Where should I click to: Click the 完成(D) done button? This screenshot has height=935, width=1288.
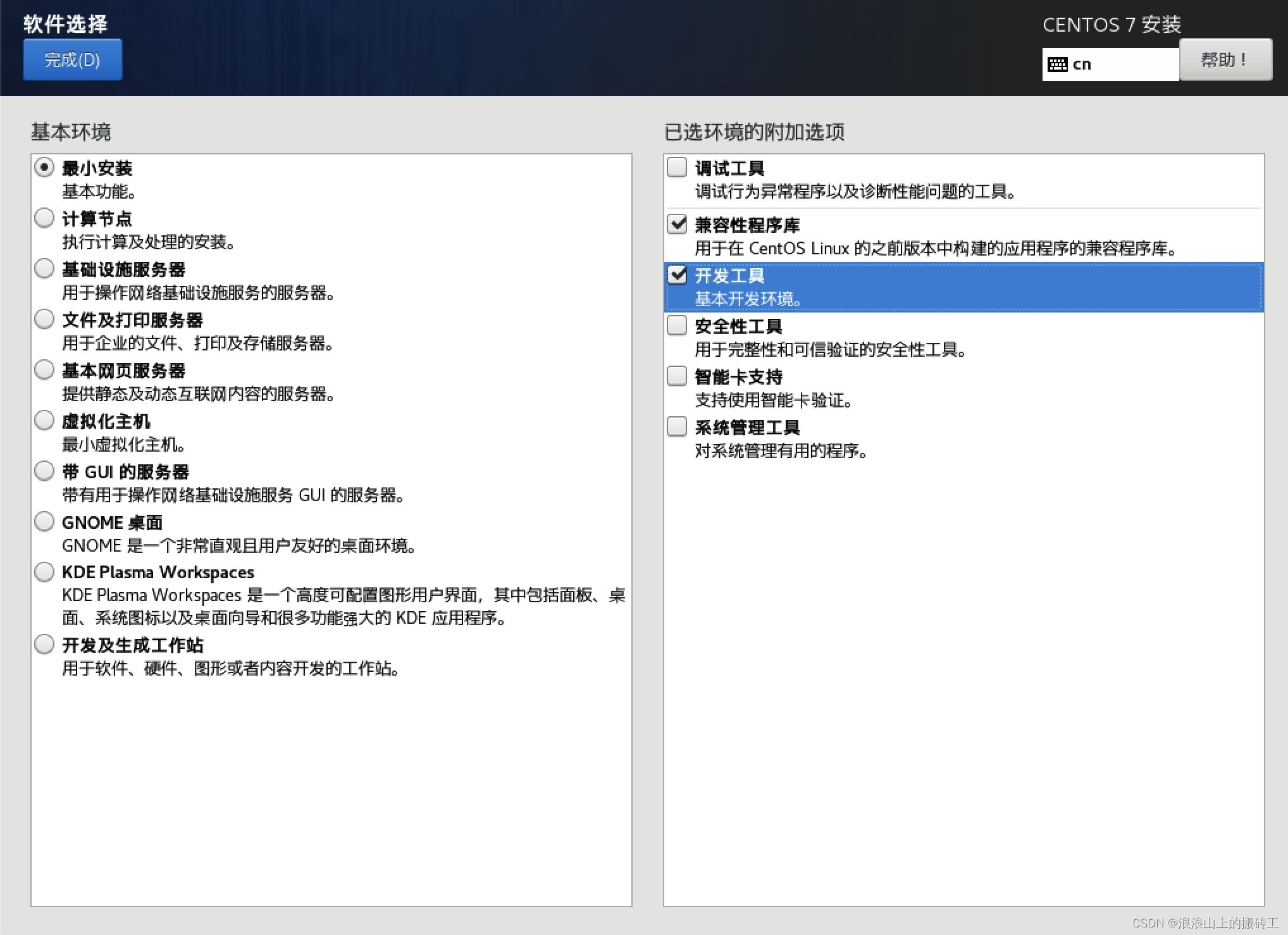pyautogui.click(x=72, y=59)
